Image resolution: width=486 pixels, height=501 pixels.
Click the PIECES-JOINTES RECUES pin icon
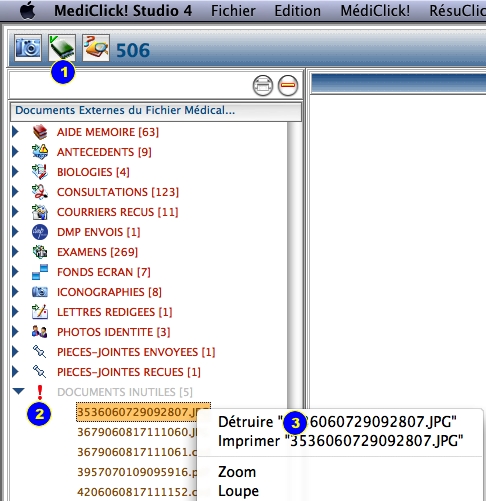(x=39, y=372)
